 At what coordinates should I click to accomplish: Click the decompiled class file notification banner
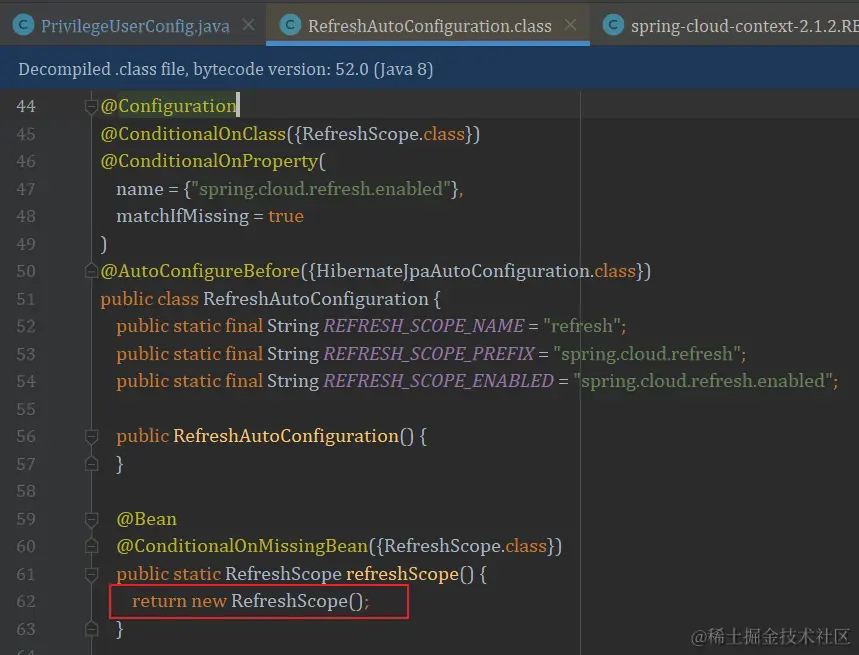point(430,69)
